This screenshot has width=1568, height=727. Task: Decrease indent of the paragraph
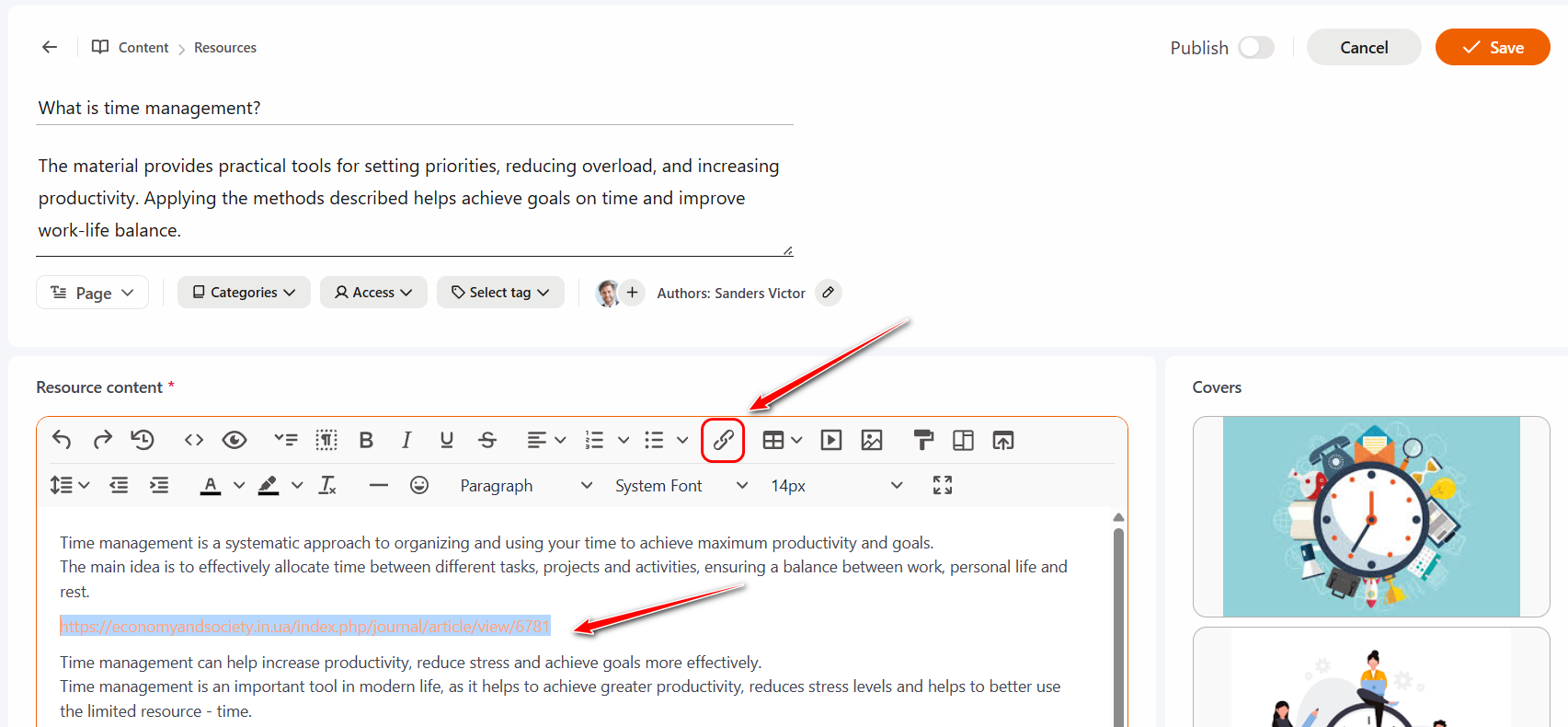[119, 485]
